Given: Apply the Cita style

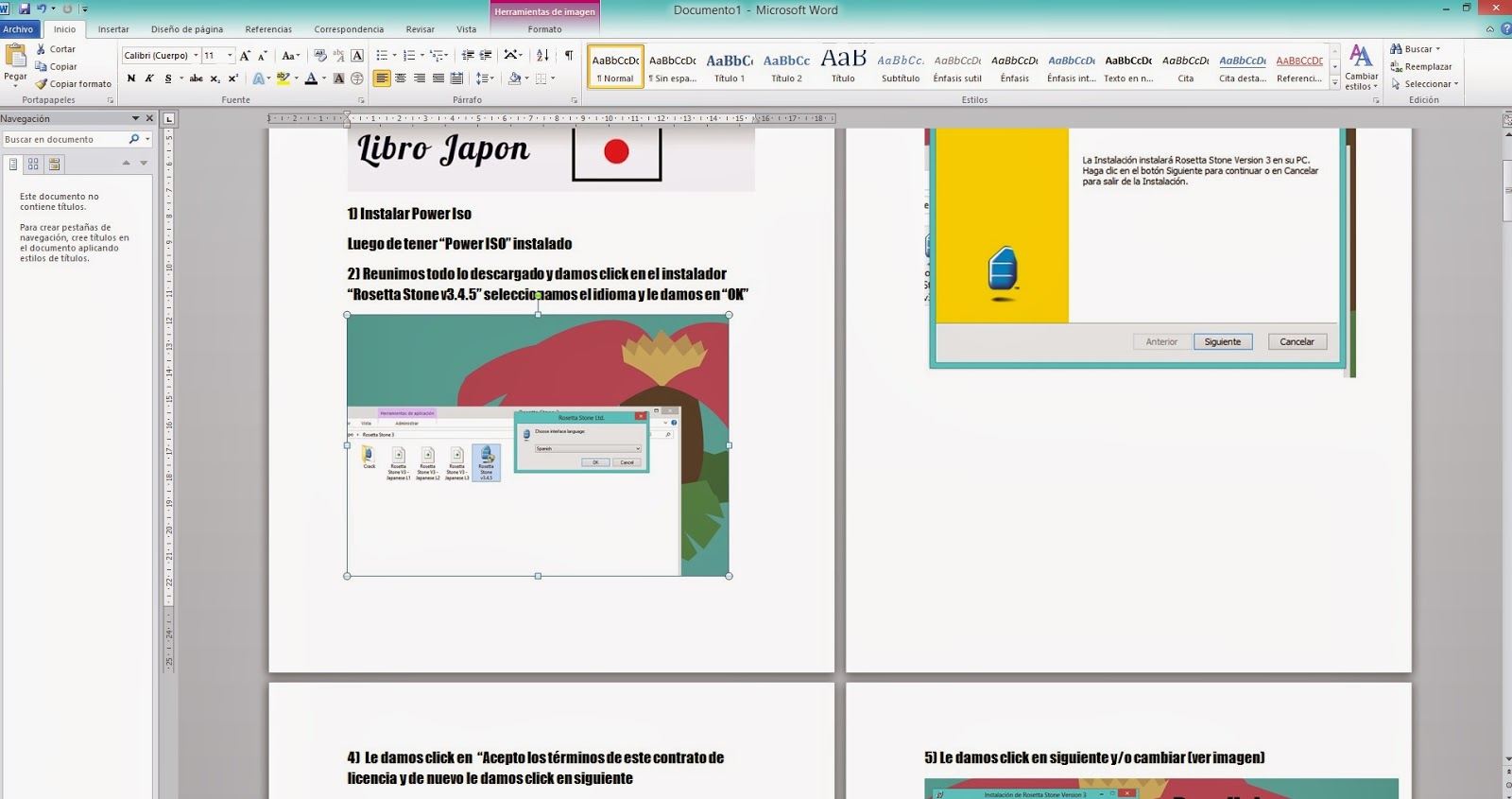Looking at the screenshot, I should coord(1185,66).
